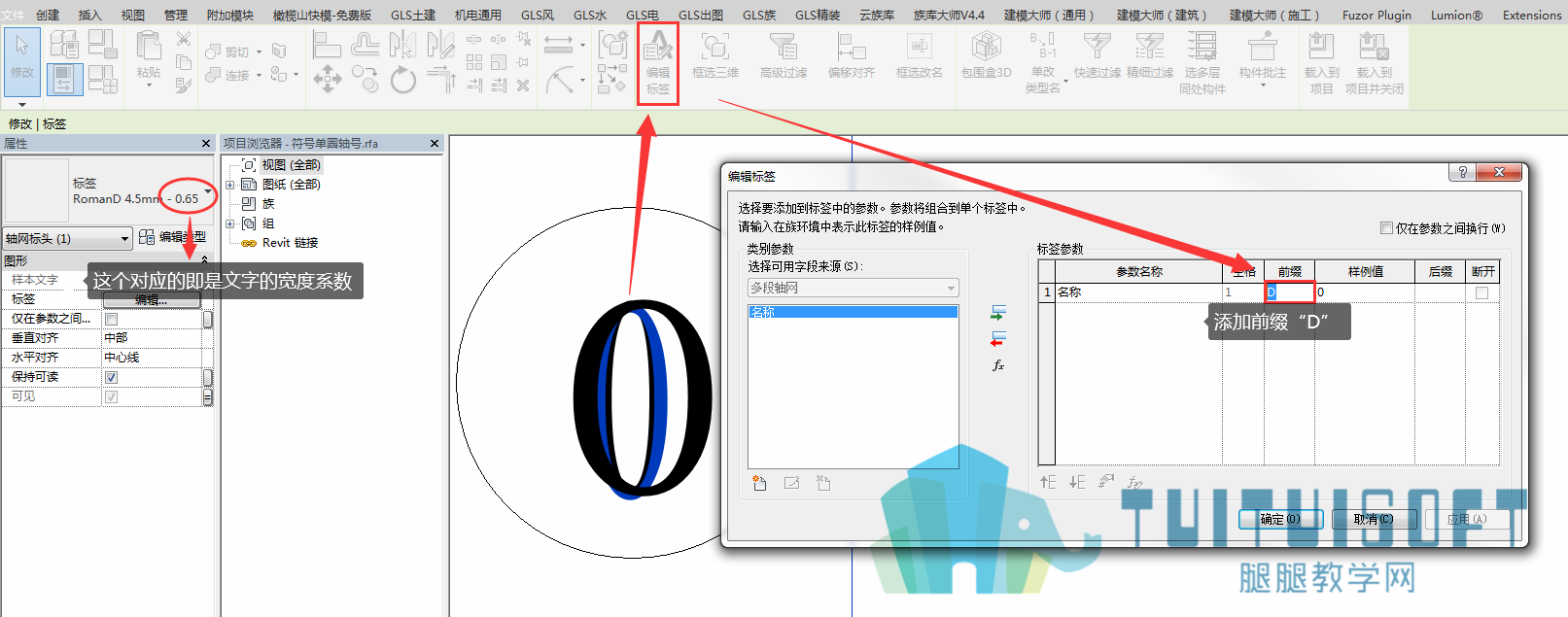Open the Fuzor Plugin ribbon tab
This screenshot has height=617, width=1568.
[x=1376, y=15]
